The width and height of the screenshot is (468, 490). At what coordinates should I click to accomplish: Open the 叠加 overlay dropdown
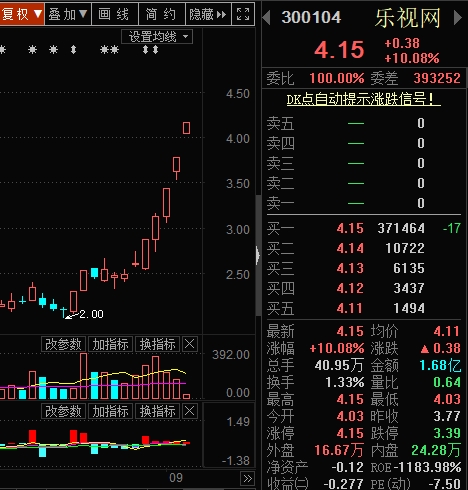tap(68, 14)
